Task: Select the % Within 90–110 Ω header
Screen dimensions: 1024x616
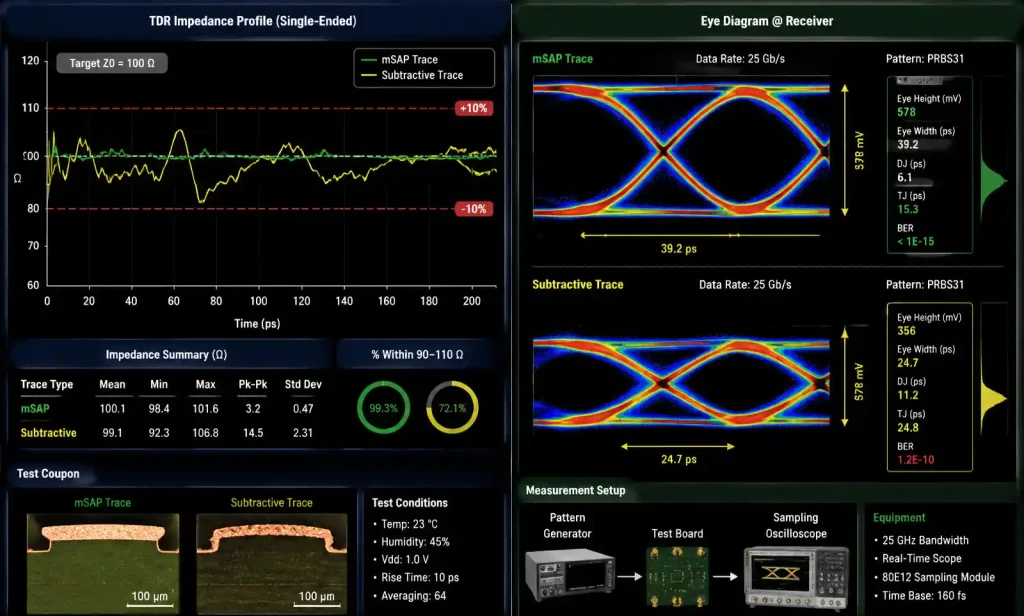Action: 417,355
